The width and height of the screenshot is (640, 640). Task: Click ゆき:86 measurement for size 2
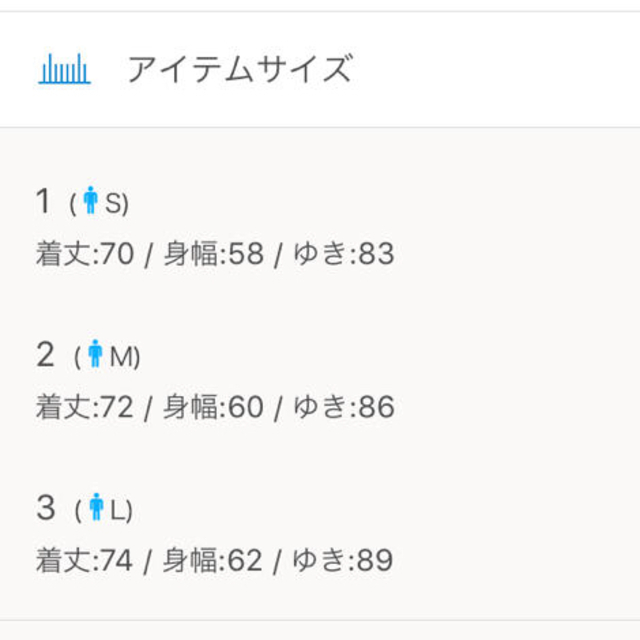point(344,407)
